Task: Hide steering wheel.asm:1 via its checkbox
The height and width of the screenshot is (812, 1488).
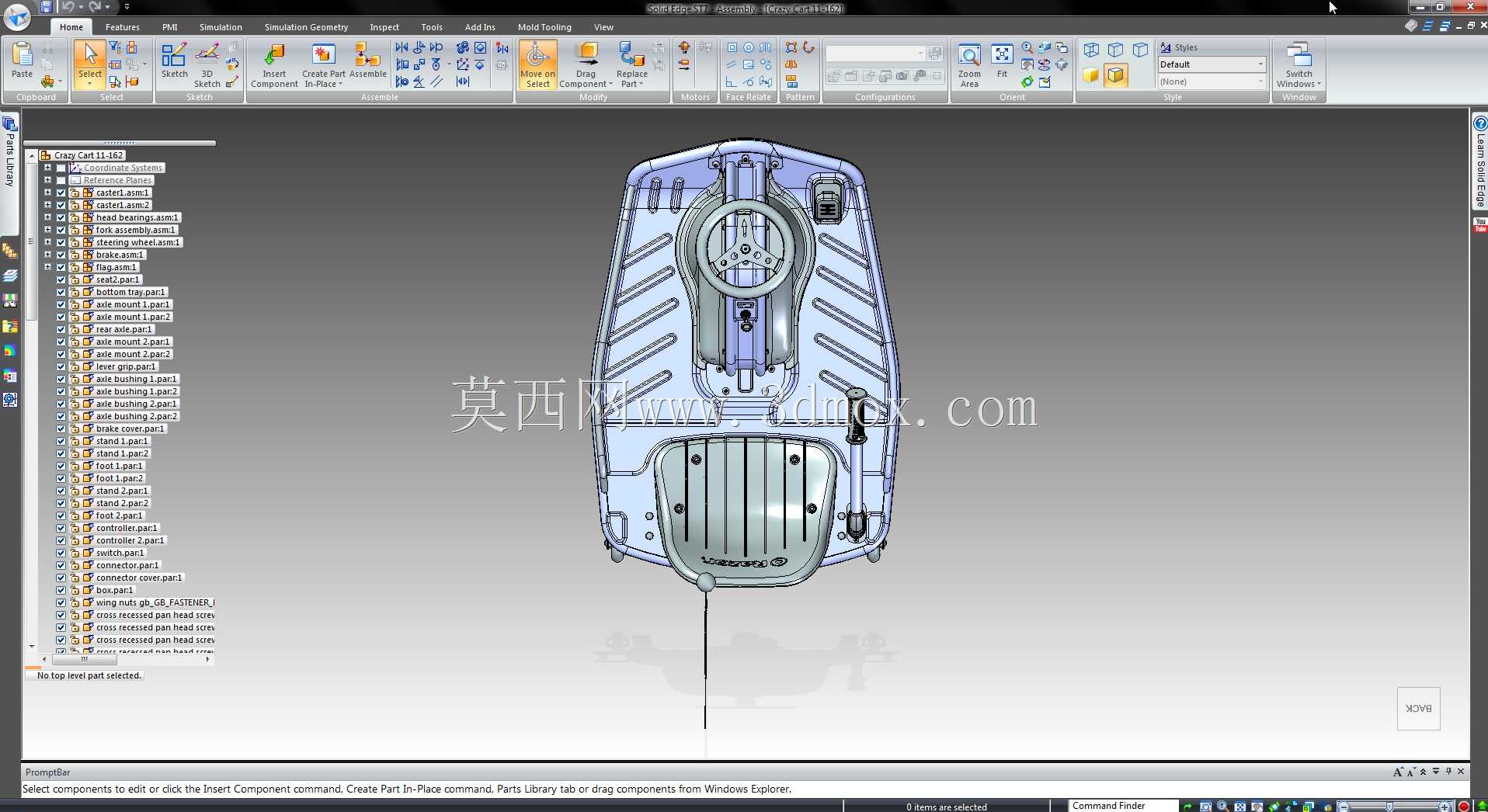Action: point(61,242)
